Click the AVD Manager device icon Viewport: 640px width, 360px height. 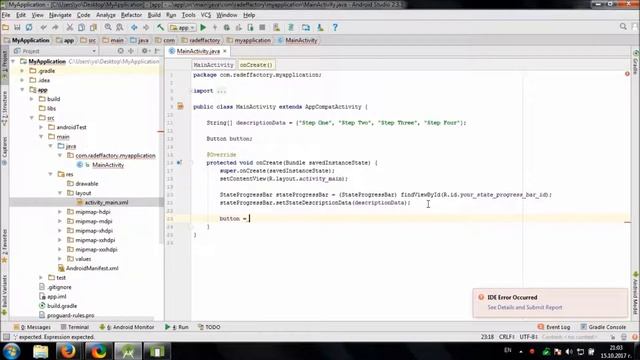tap(276, 27)
